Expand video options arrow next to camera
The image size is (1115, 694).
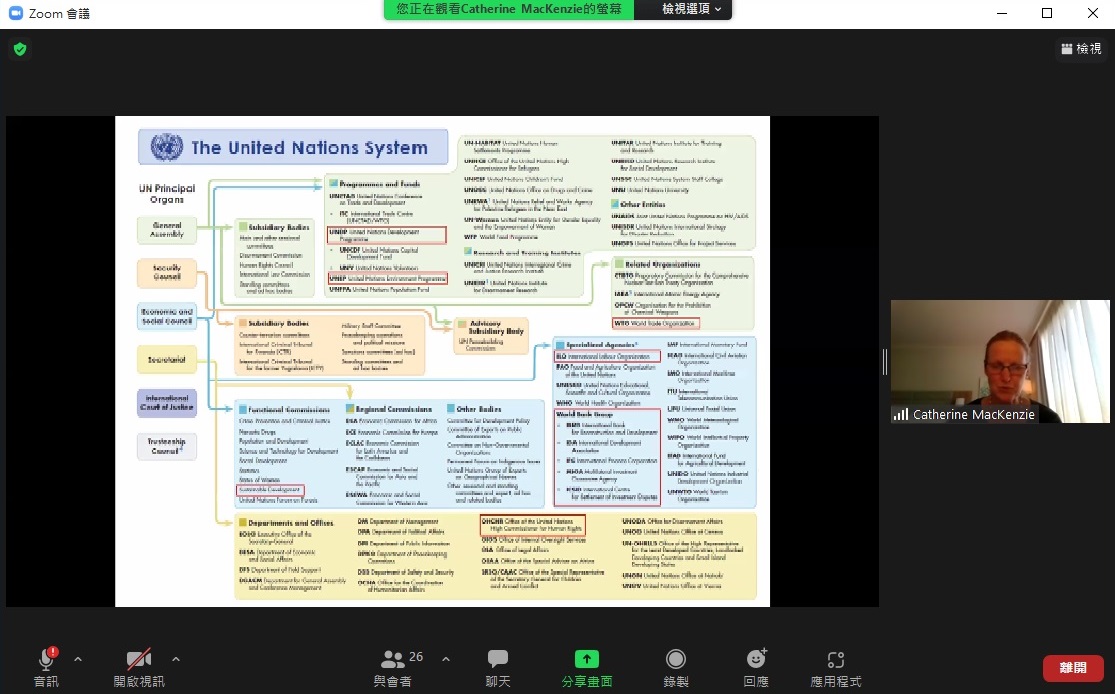pos(176,659)
